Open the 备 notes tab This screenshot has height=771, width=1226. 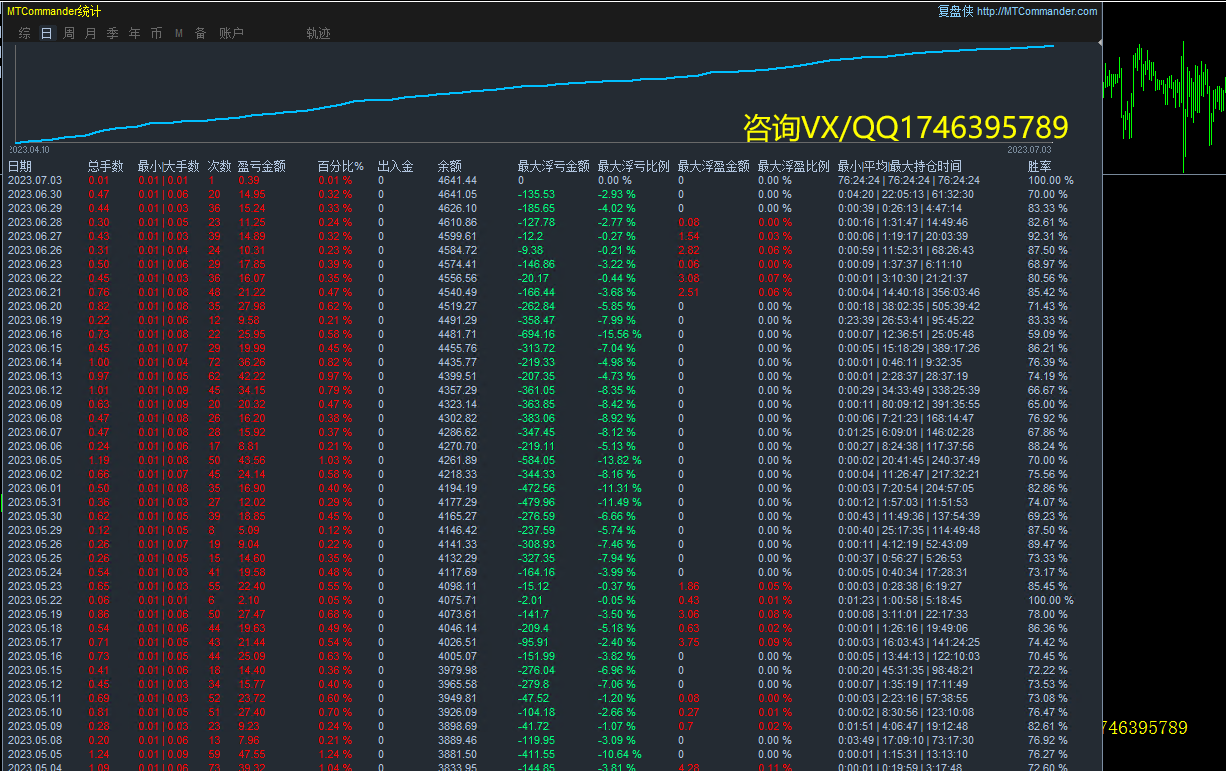click(200, 33)
